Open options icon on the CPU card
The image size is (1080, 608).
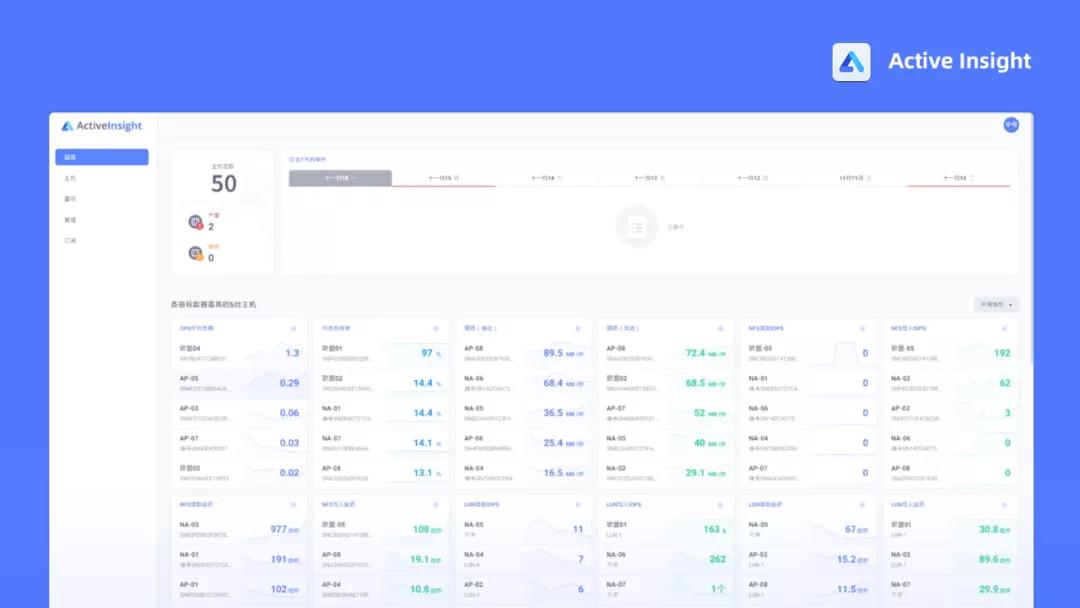point(293,328)
